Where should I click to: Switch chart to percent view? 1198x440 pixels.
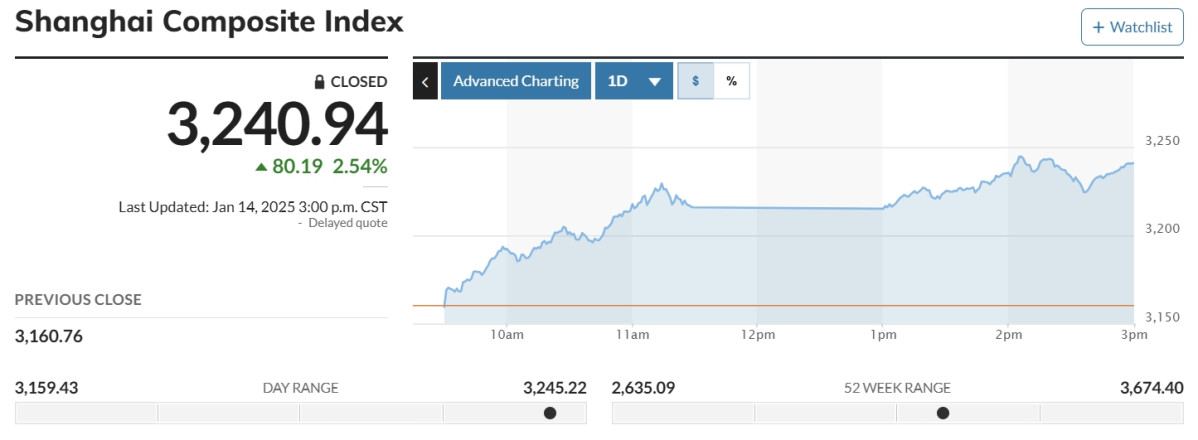pyautogui.click(x=731, y=81)
